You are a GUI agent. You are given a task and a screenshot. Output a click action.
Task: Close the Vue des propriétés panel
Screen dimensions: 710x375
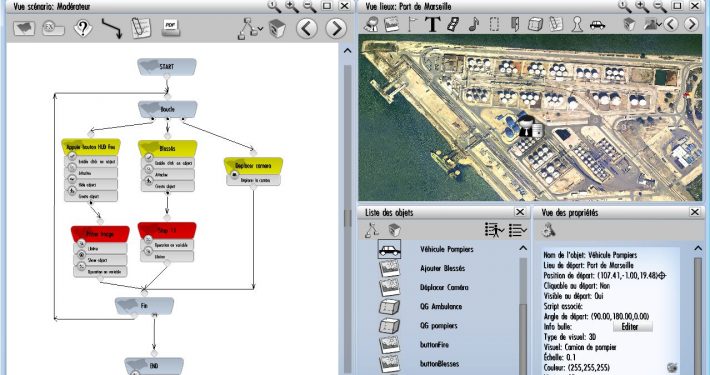tap(695, 212)
